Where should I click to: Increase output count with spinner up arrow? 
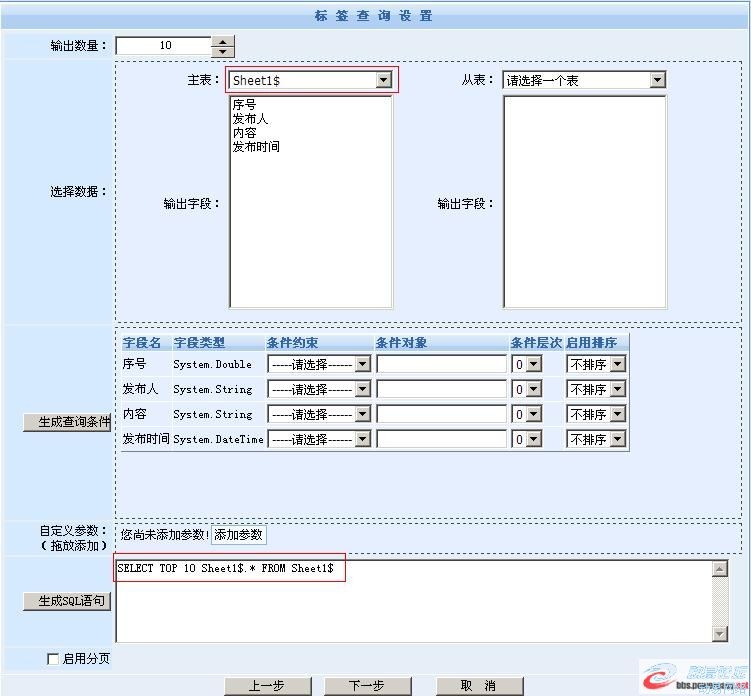(x=223, y=41)
